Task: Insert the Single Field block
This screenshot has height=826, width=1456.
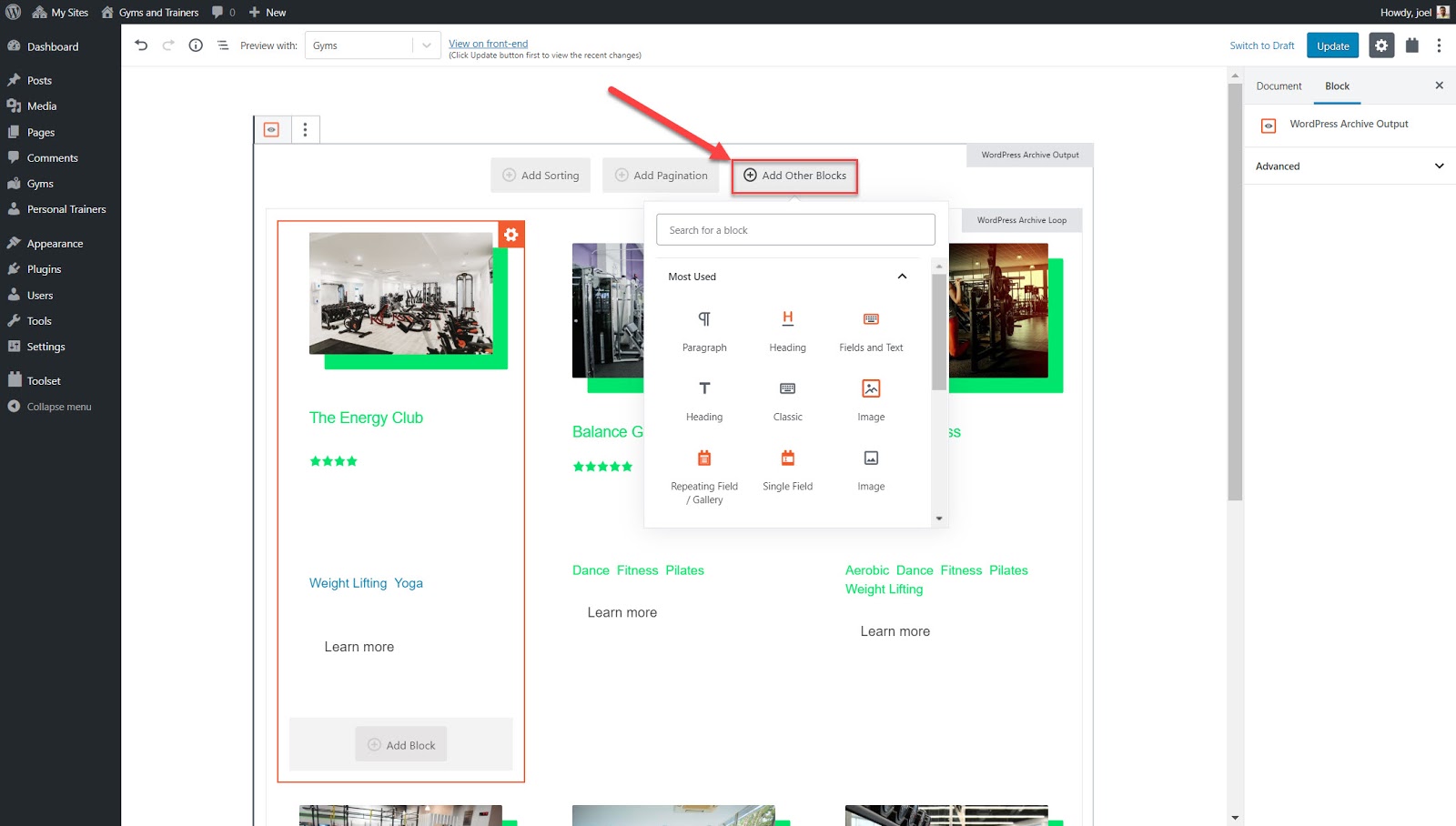Action: [787, 469]
